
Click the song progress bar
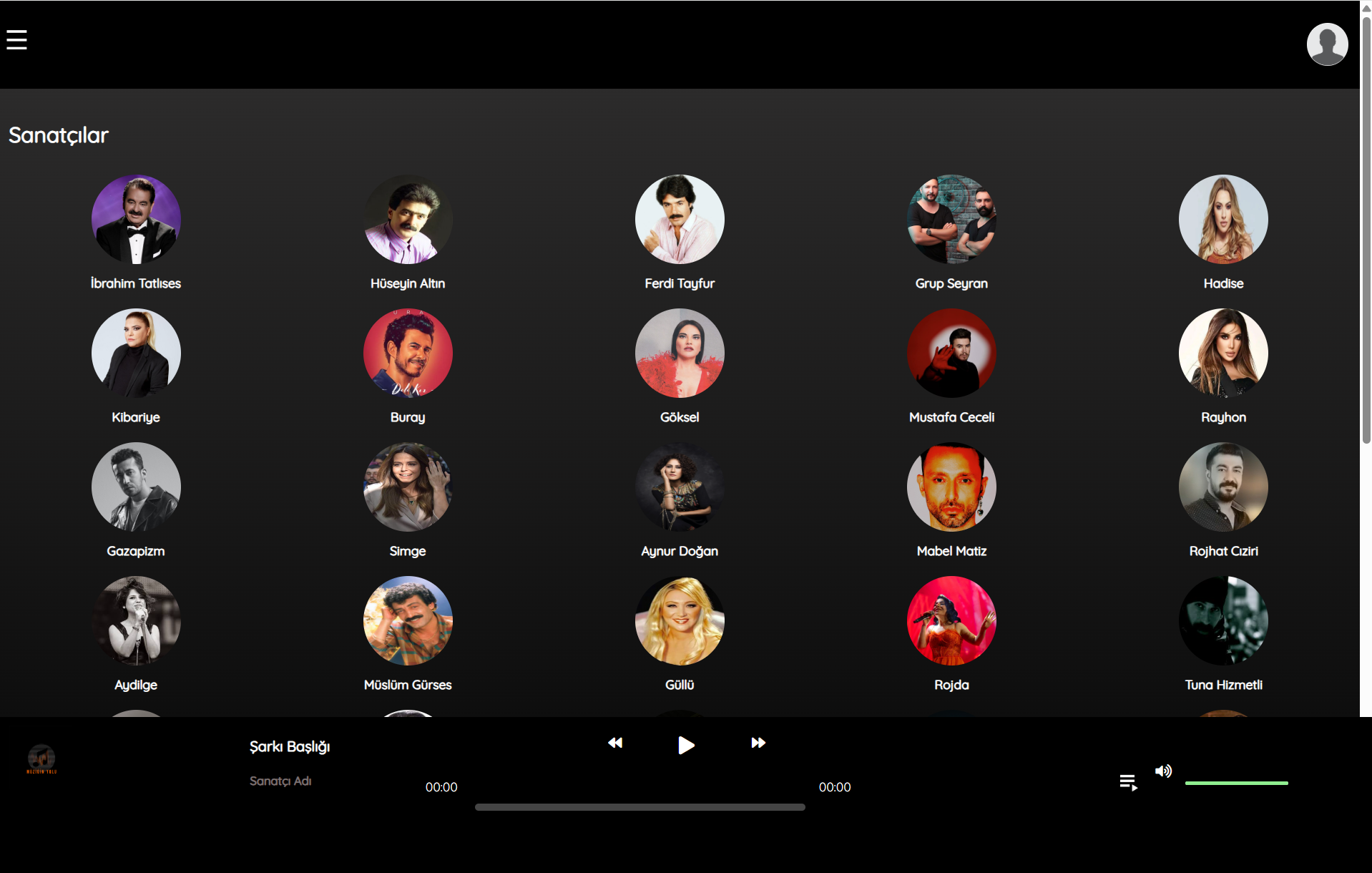[640, 807]
